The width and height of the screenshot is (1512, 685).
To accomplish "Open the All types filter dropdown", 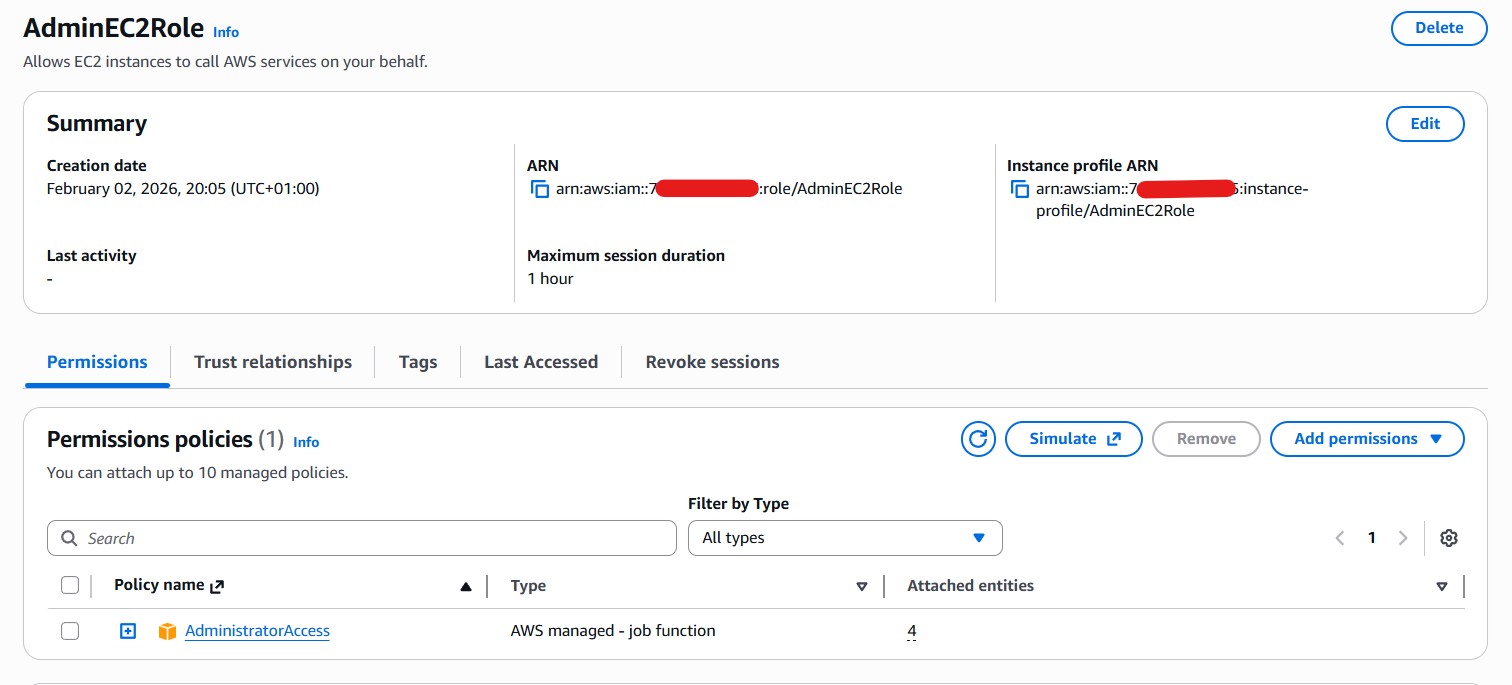I will [844, 538].
